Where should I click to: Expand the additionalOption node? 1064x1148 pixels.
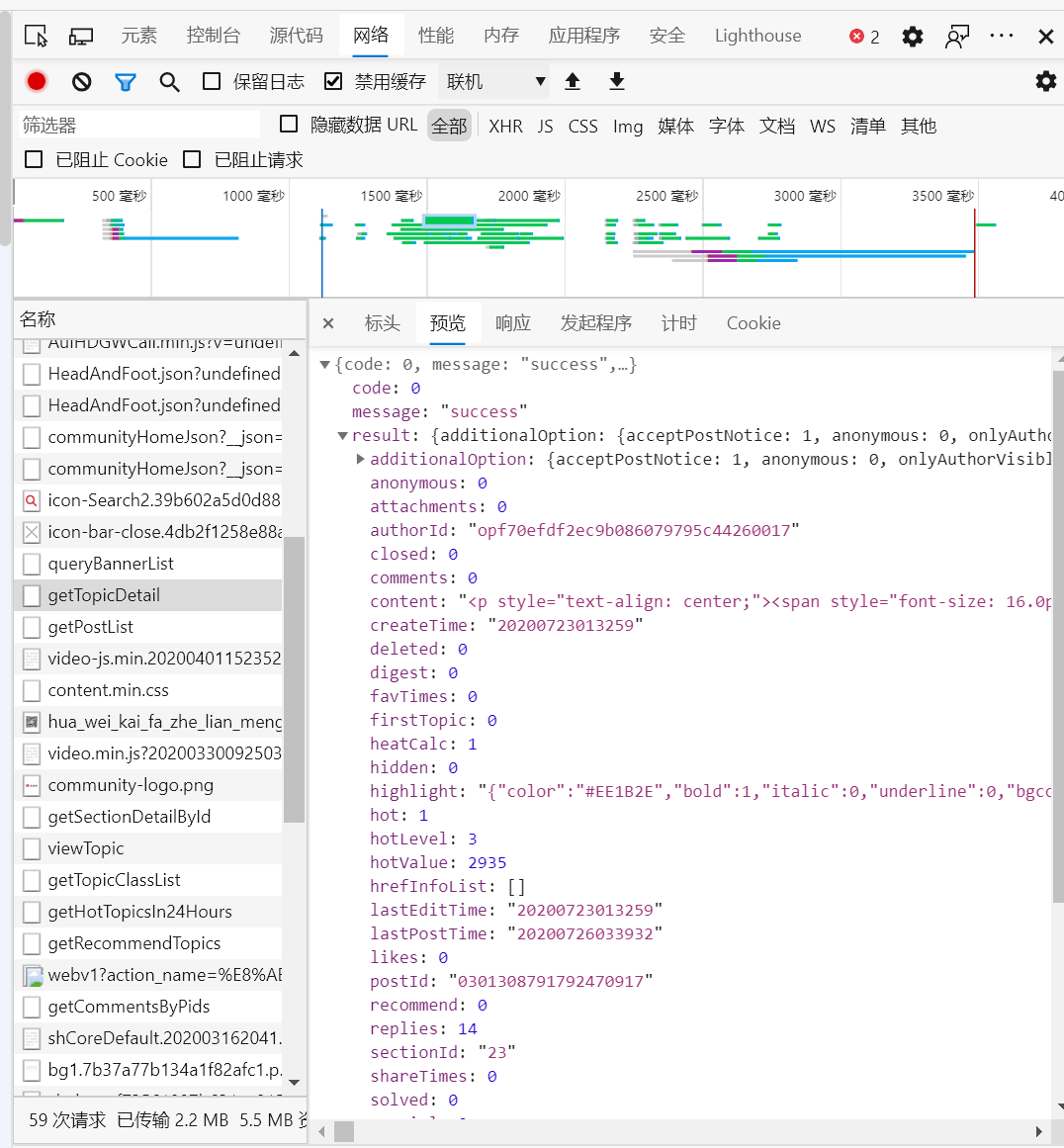click(x=360, y=459)
